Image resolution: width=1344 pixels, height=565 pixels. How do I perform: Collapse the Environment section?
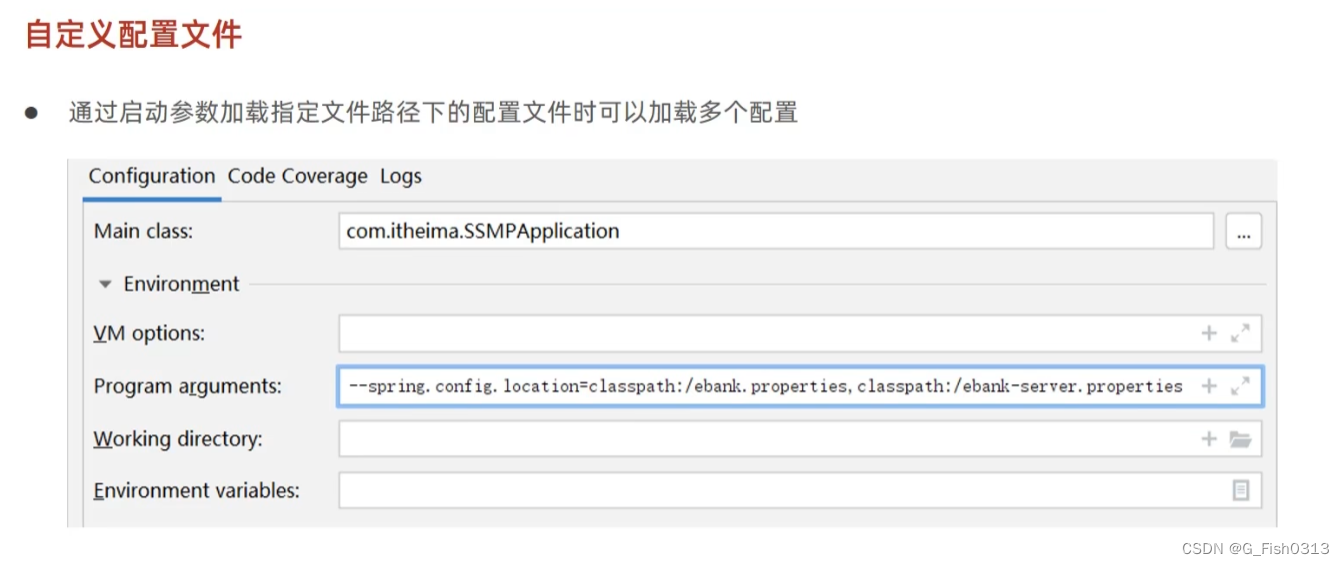click(x=106, y=284)
